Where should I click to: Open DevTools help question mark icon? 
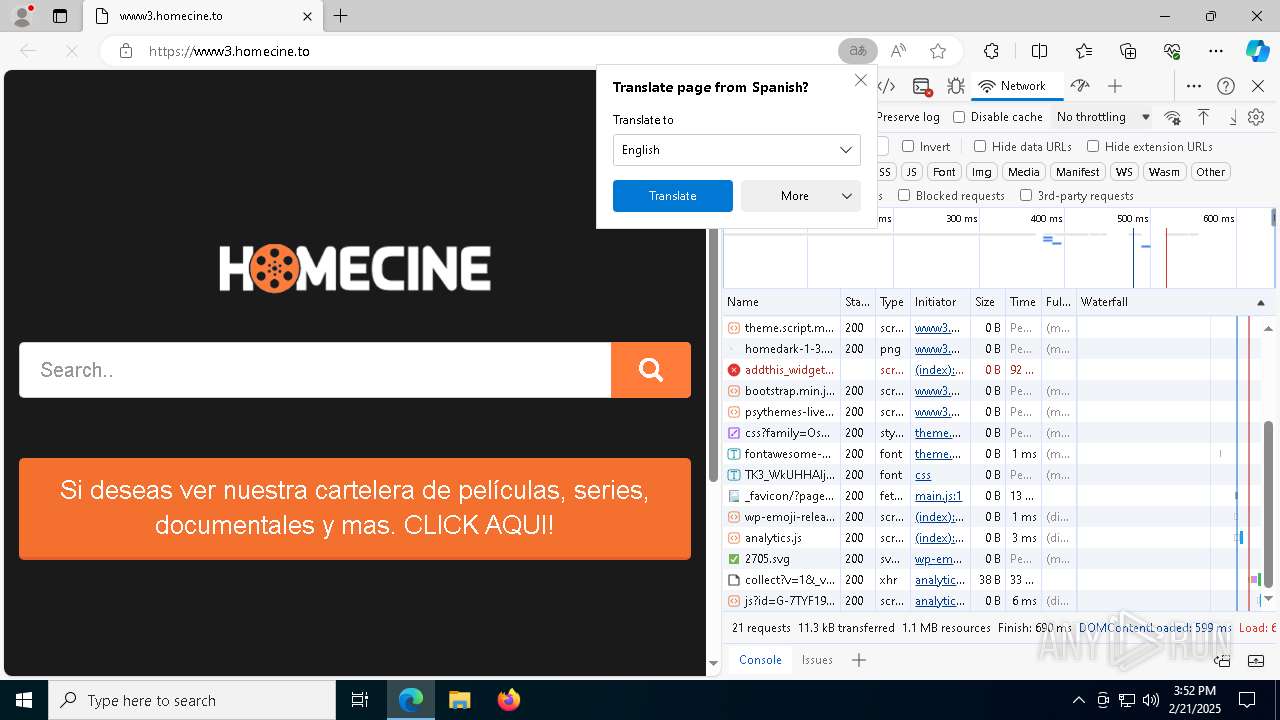[1226, 86]
